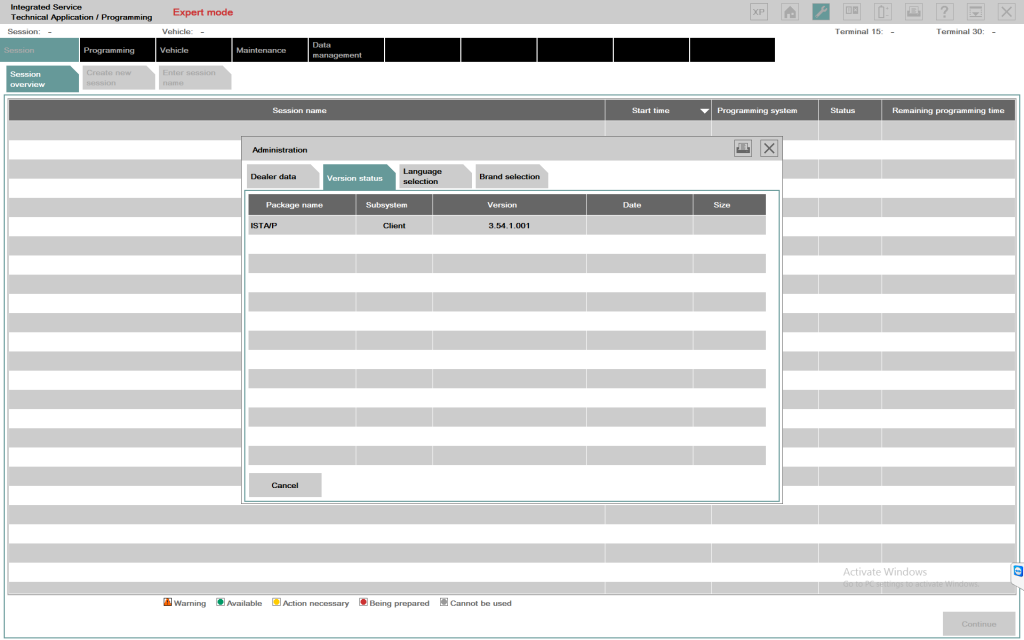Image resolution: width=1024 pixels, height=640 pixels.
Task: Click the Continue button
Action: click(x=978, y=624)
